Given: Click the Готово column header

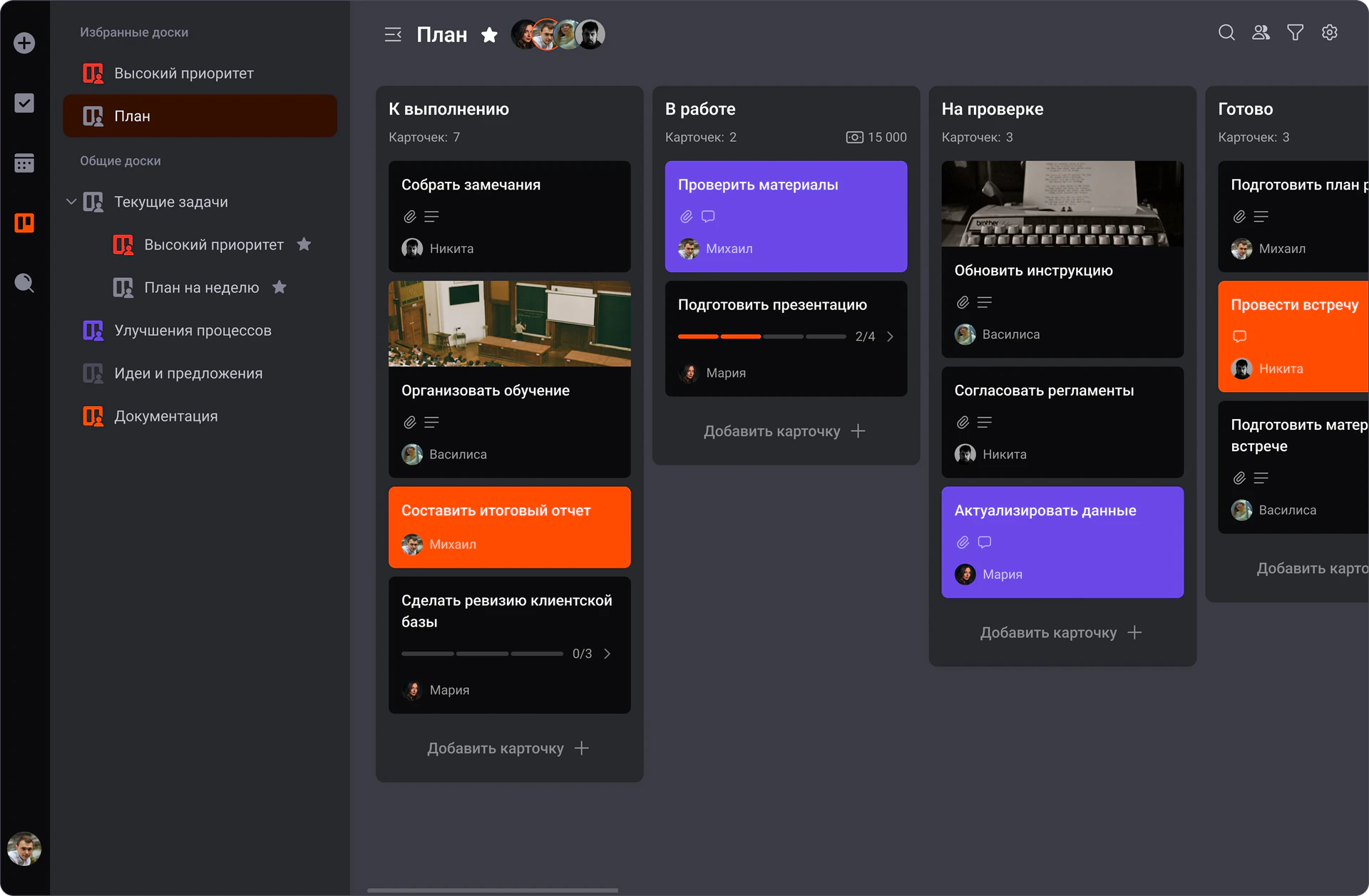Looking at the screenshot, I should [1246, 109].
